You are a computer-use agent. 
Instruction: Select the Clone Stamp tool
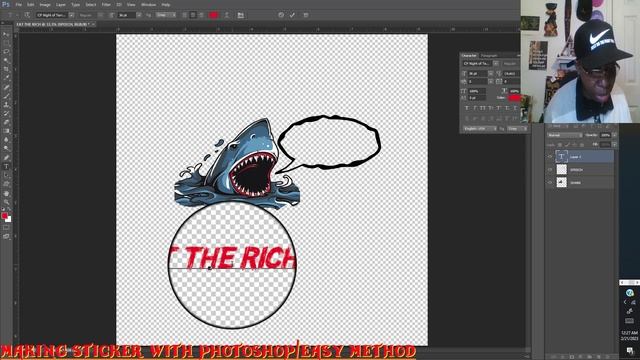pyautogui.click(x=6, y=104)
